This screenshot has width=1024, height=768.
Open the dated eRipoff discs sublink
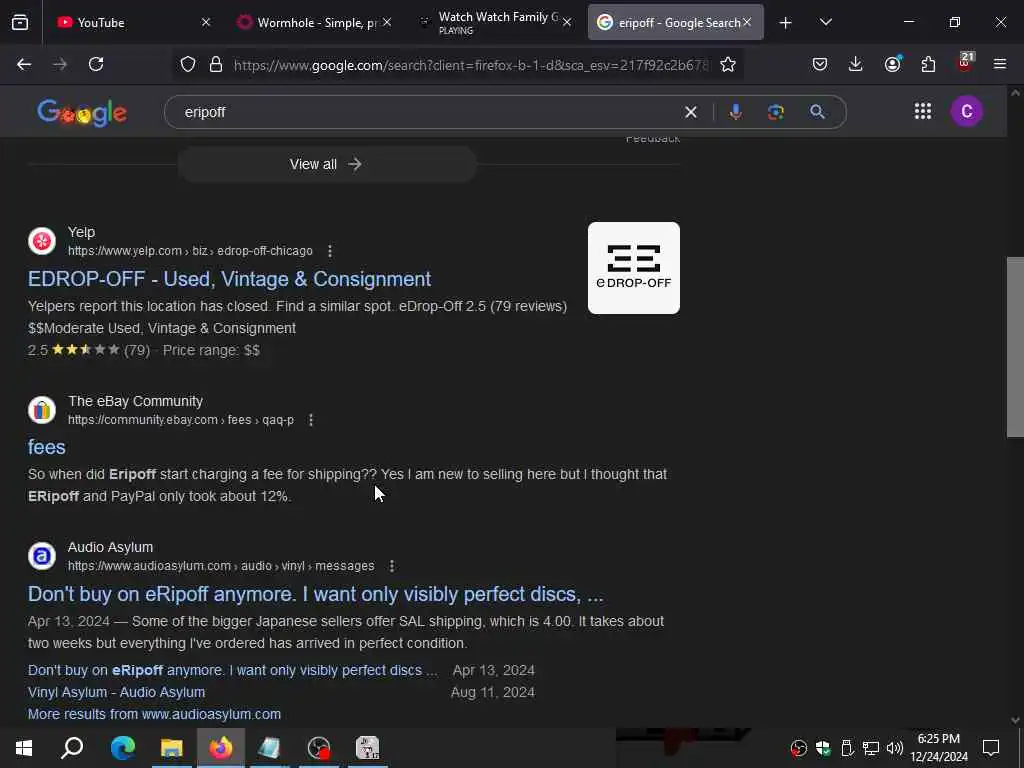pyautogui.click(x=232, y=671)
